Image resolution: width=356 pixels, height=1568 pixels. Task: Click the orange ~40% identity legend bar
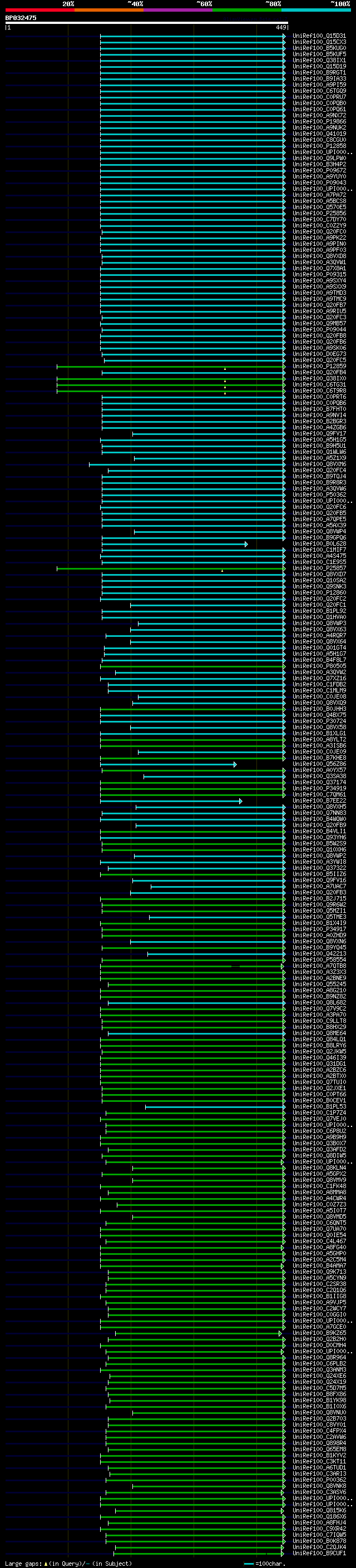109,10
